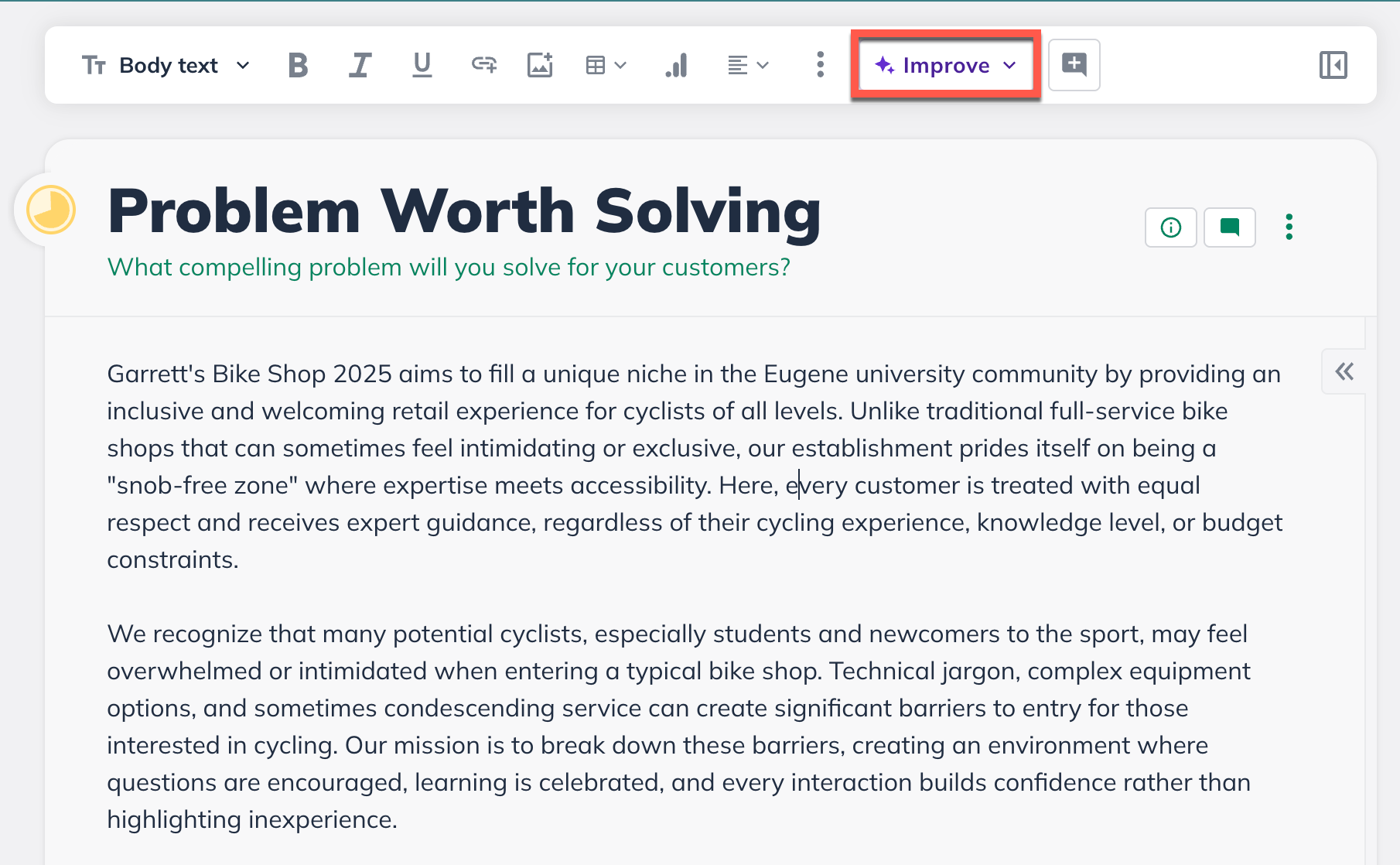
Task: Open the toolbar overflow menu (three dots)
Action: point(818,65)
